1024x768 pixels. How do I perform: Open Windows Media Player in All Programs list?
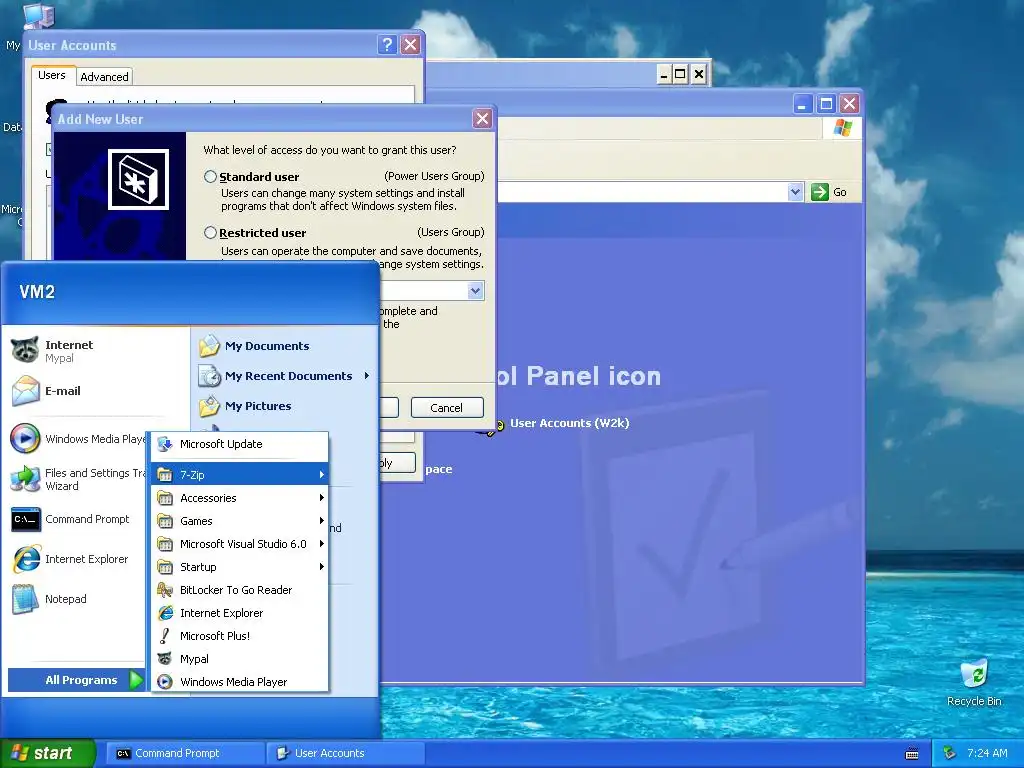(x=240, y=682)
